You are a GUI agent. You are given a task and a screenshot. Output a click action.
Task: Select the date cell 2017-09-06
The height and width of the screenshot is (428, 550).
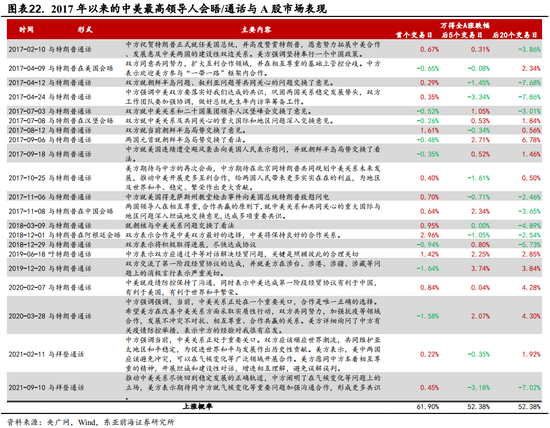tap(27, 140)
